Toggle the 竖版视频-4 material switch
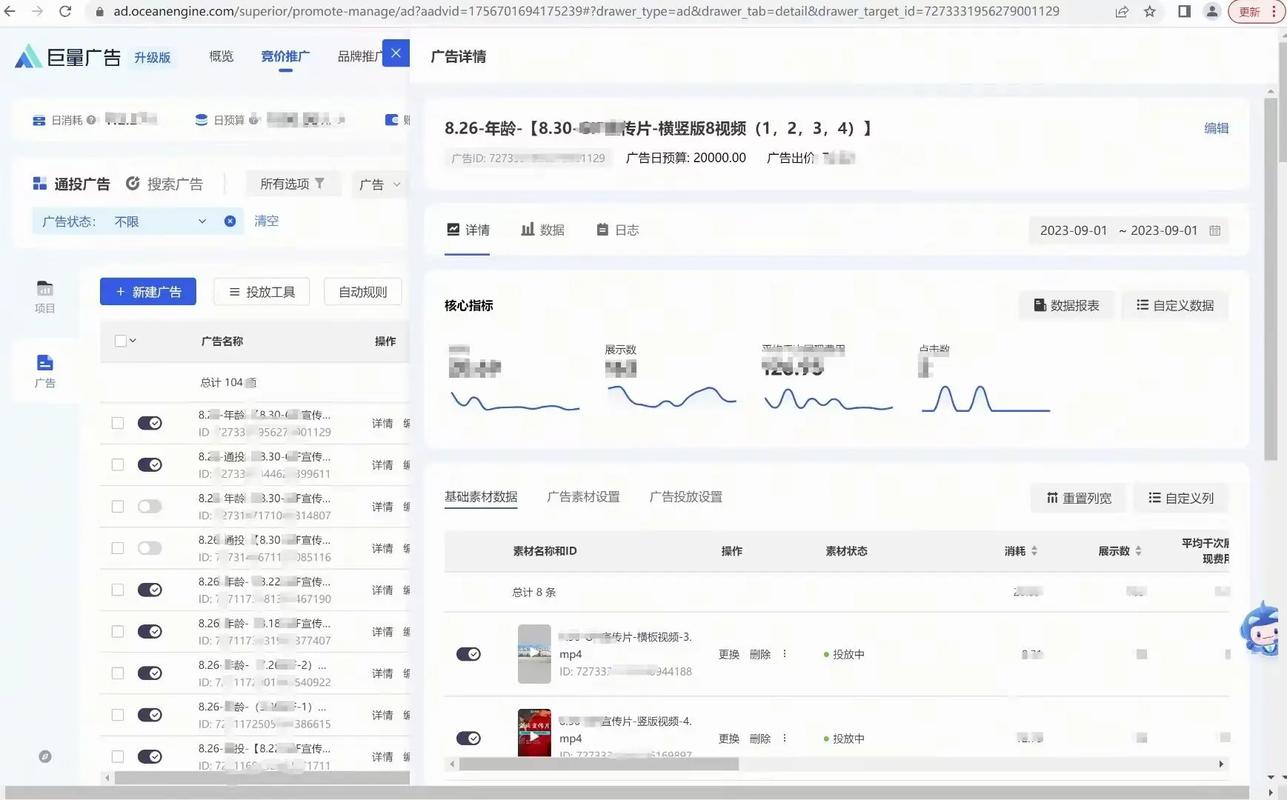The width and height of the screenshot is (1287, 800). tap(468, 738)
